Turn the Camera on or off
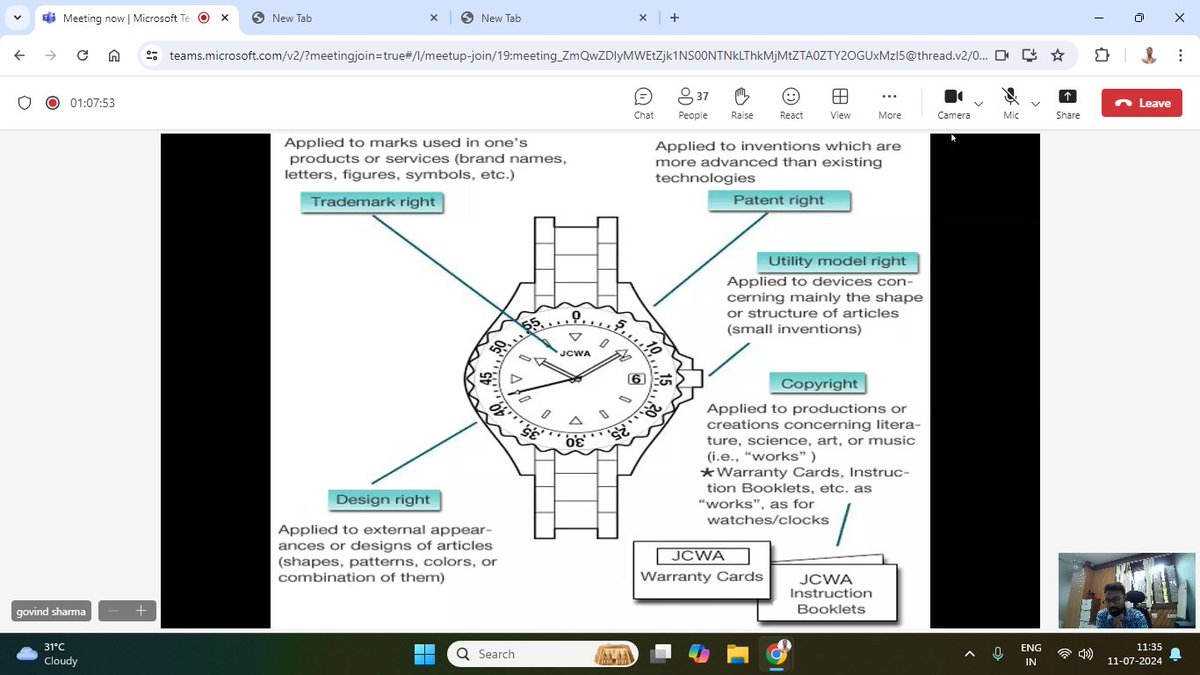 point(953,103)
